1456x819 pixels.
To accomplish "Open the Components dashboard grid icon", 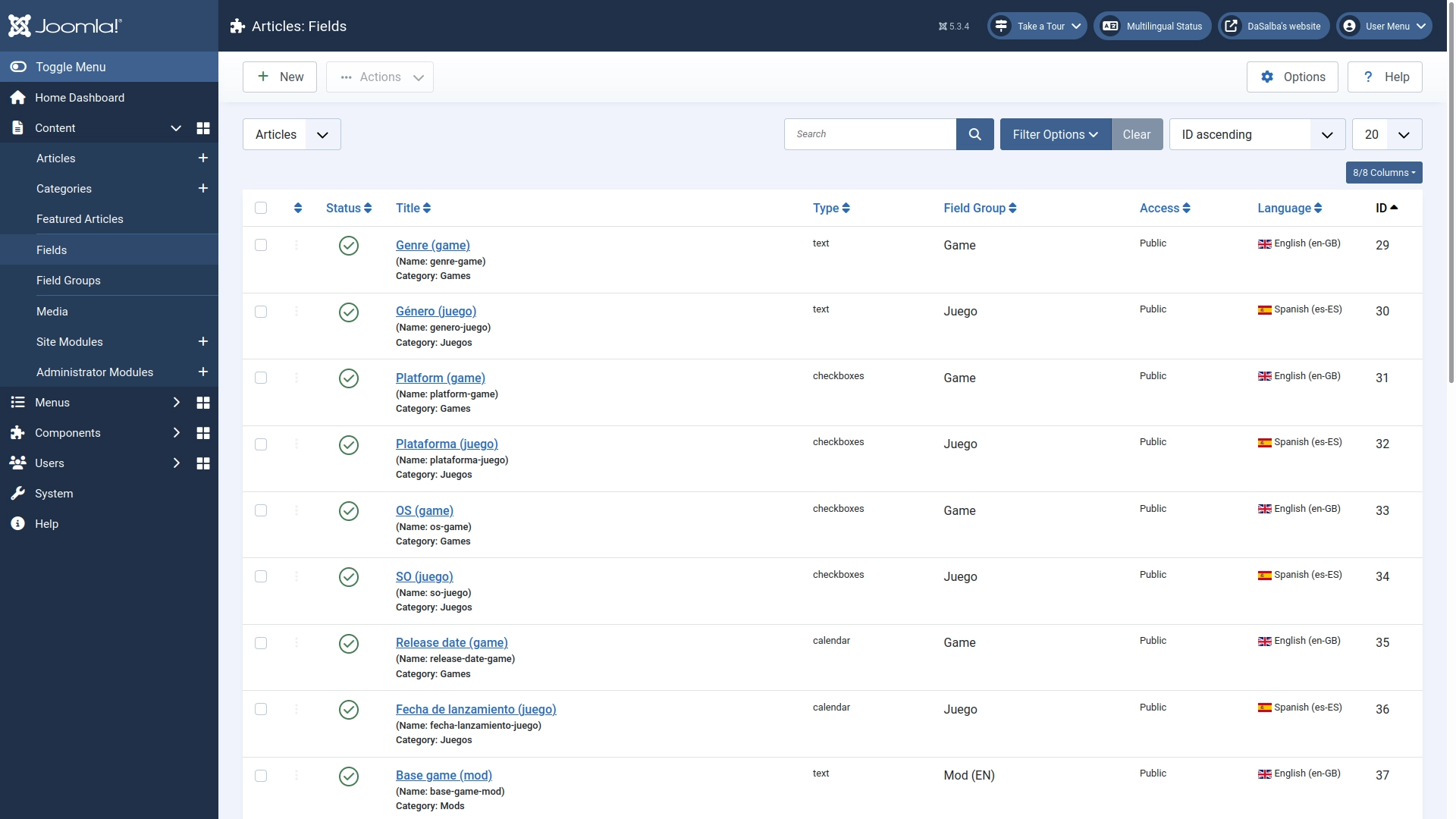I will click(202, 432).
